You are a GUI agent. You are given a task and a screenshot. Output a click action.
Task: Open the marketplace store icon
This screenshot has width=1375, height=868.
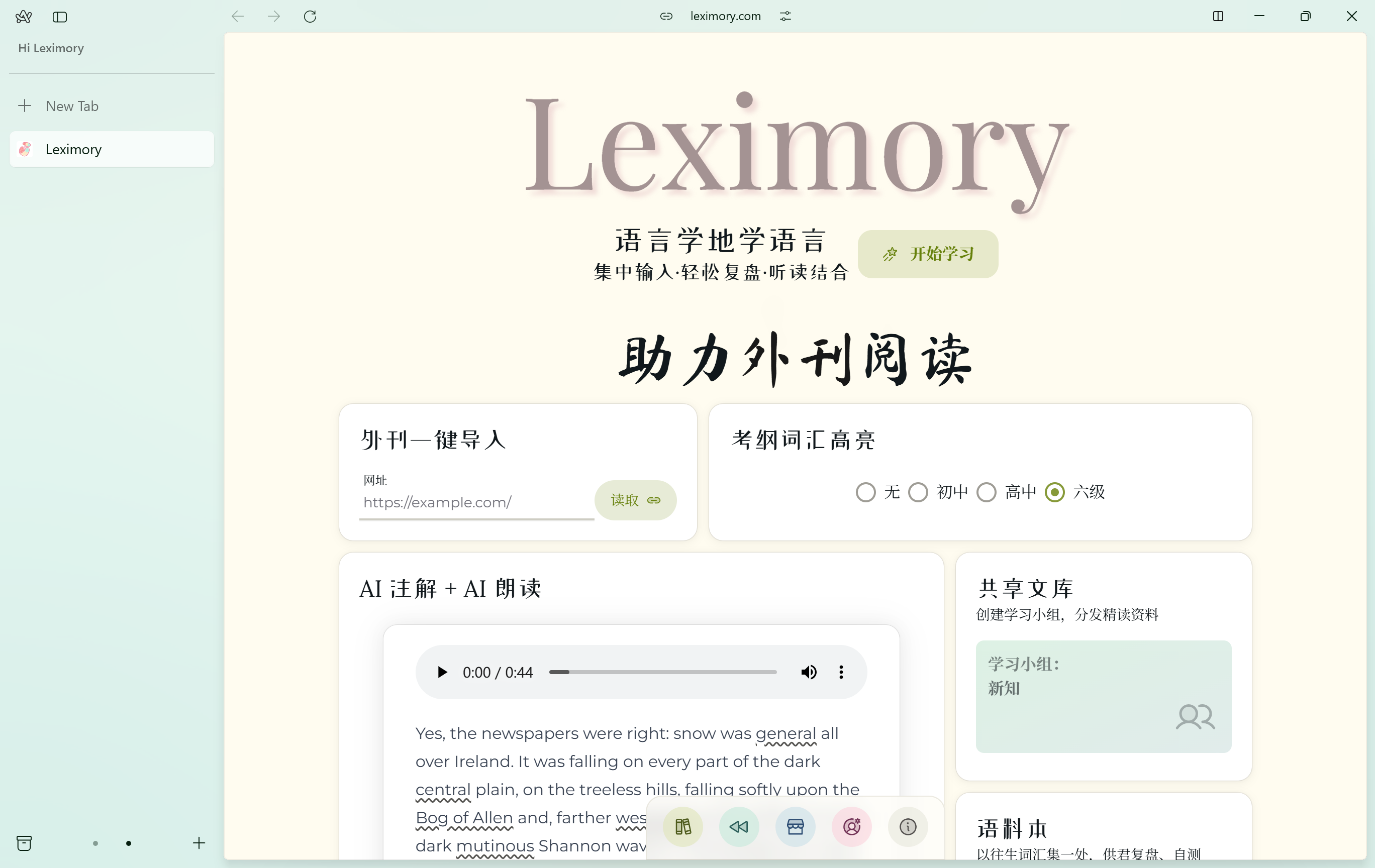click(x=796, y=826)
